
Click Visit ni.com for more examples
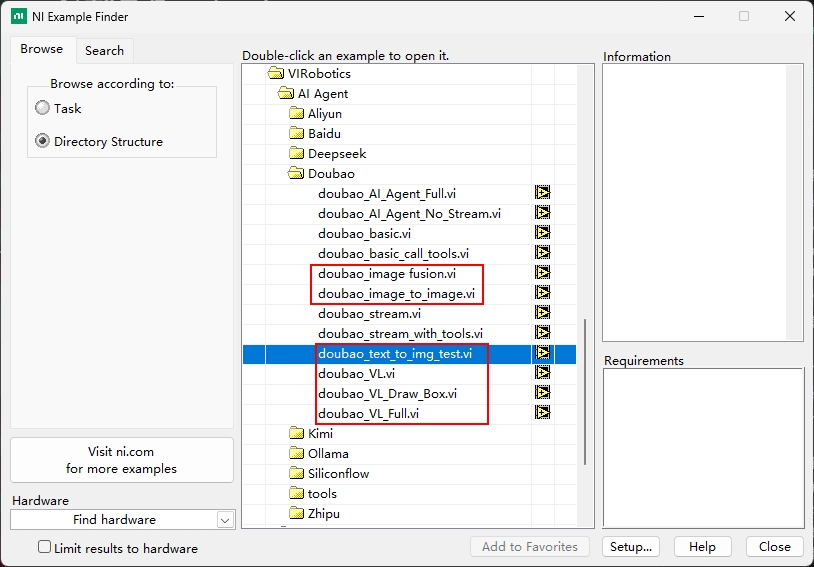(x=122, y=460)
